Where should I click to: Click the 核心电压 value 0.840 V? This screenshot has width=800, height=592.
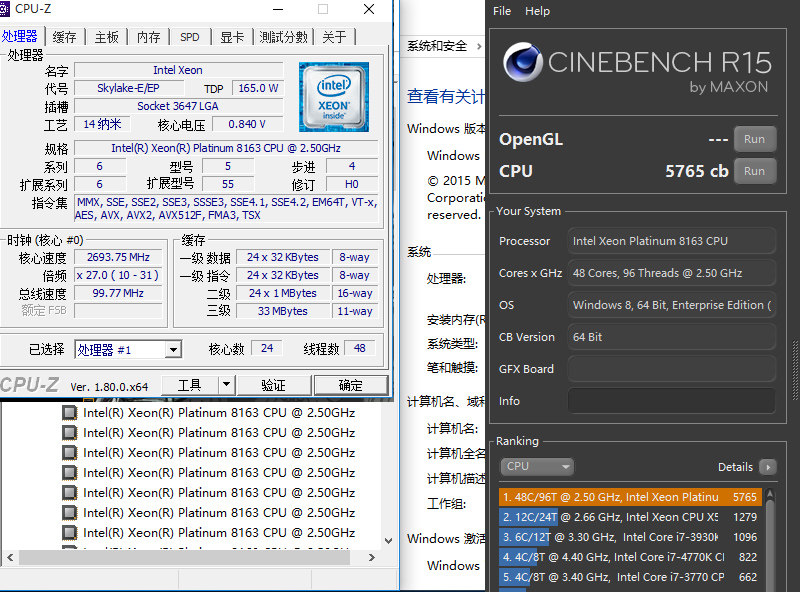(x=247, y=124)
